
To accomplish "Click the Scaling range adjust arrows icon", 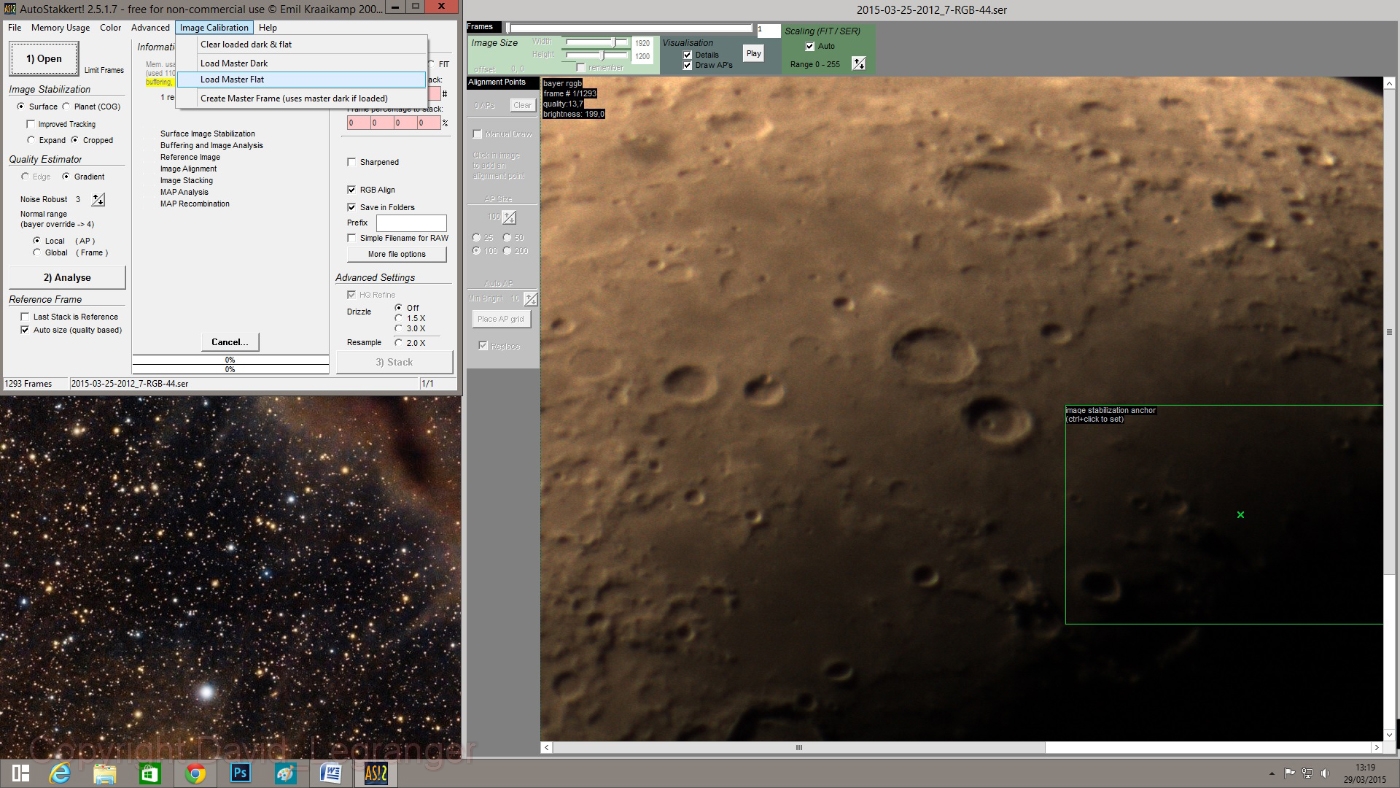I will pos(858,63).
